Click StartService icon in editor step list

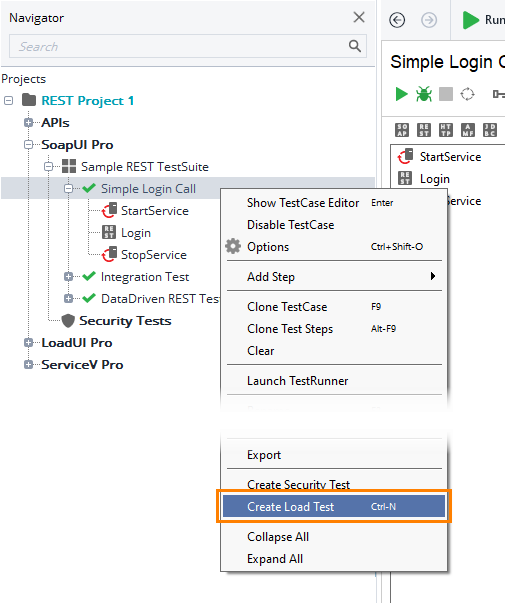[405, 156]
